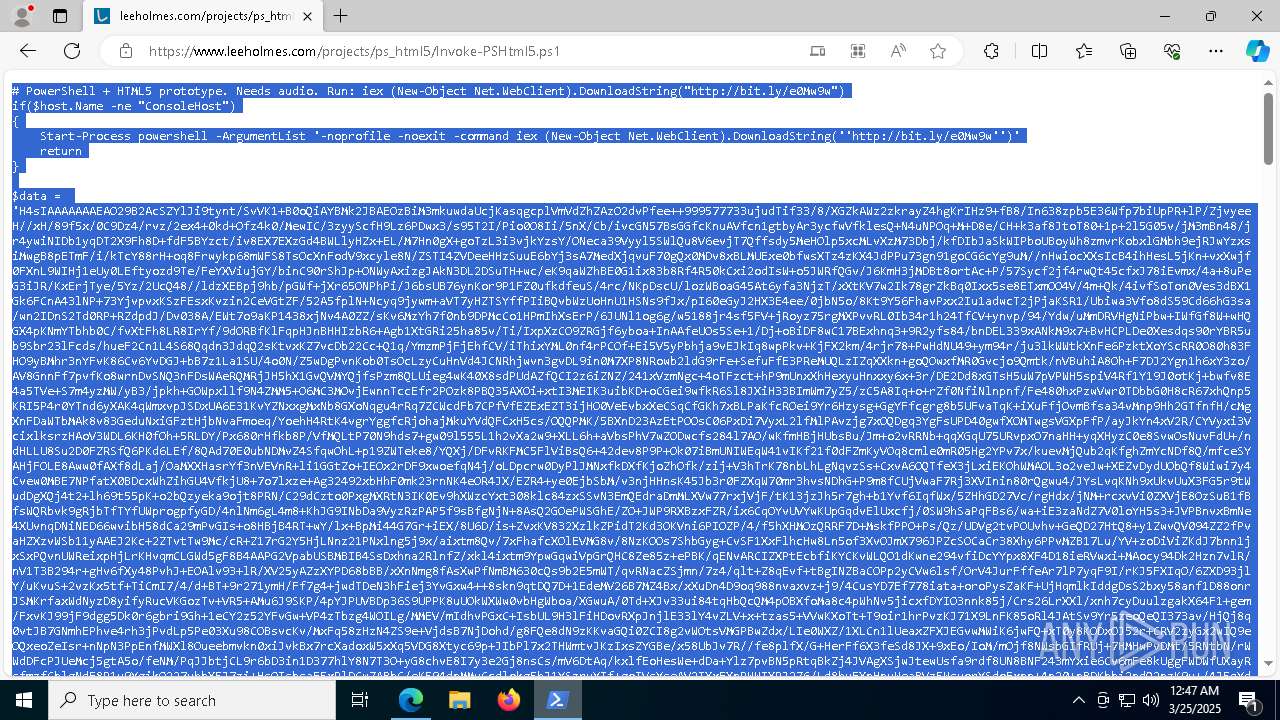Open the Copilot sidebar
The image size is (1280, 720).
click(1257, 51)
